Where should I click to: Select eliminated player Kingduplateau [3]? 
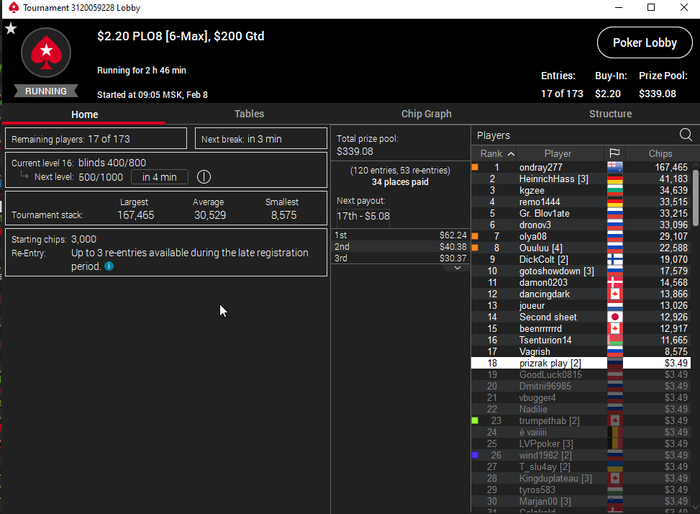pos(580,478)
